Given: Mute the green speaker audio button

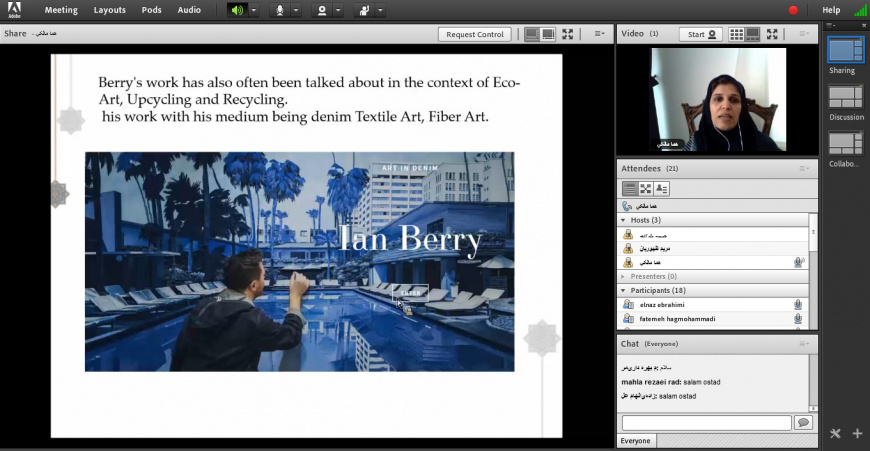Looking at the screenshot, I should (x=237, y=10).
